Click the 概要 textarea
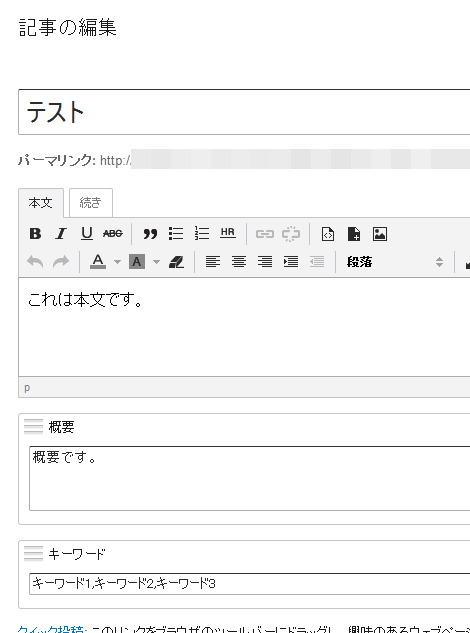This screenshot has width=470, height=633. click(250, 478)
